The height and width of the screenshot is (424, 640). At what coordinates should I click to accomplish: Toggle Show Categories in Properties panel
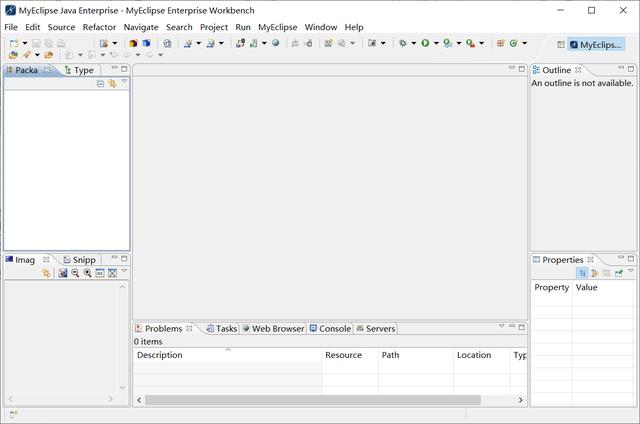(x=582, y=273)
